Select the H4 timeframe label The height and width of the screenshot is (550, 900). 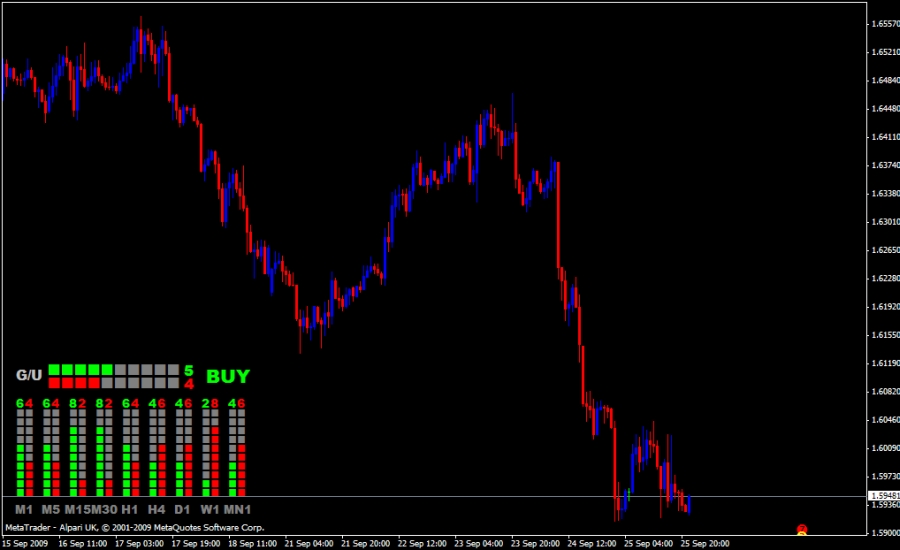tap(156, 508)
